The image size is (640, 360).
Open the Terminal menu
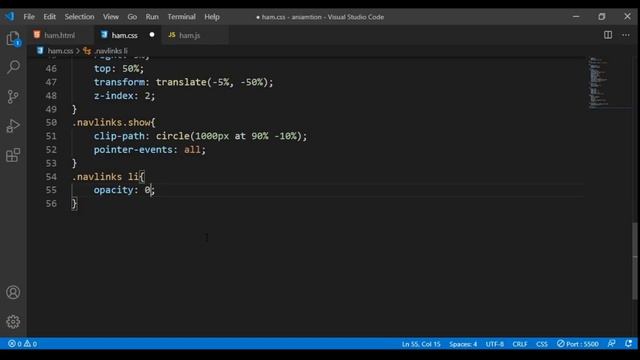(181, 17)
